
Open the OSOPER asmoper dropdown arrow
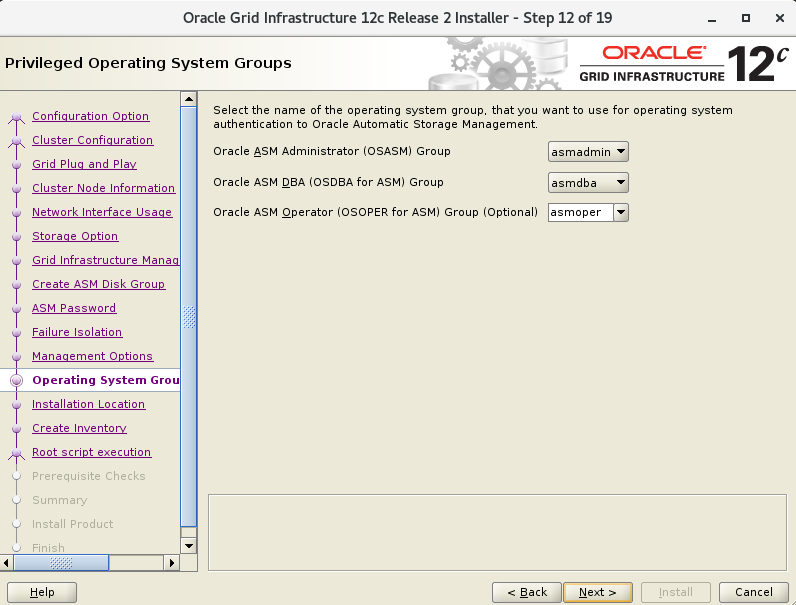620,212
